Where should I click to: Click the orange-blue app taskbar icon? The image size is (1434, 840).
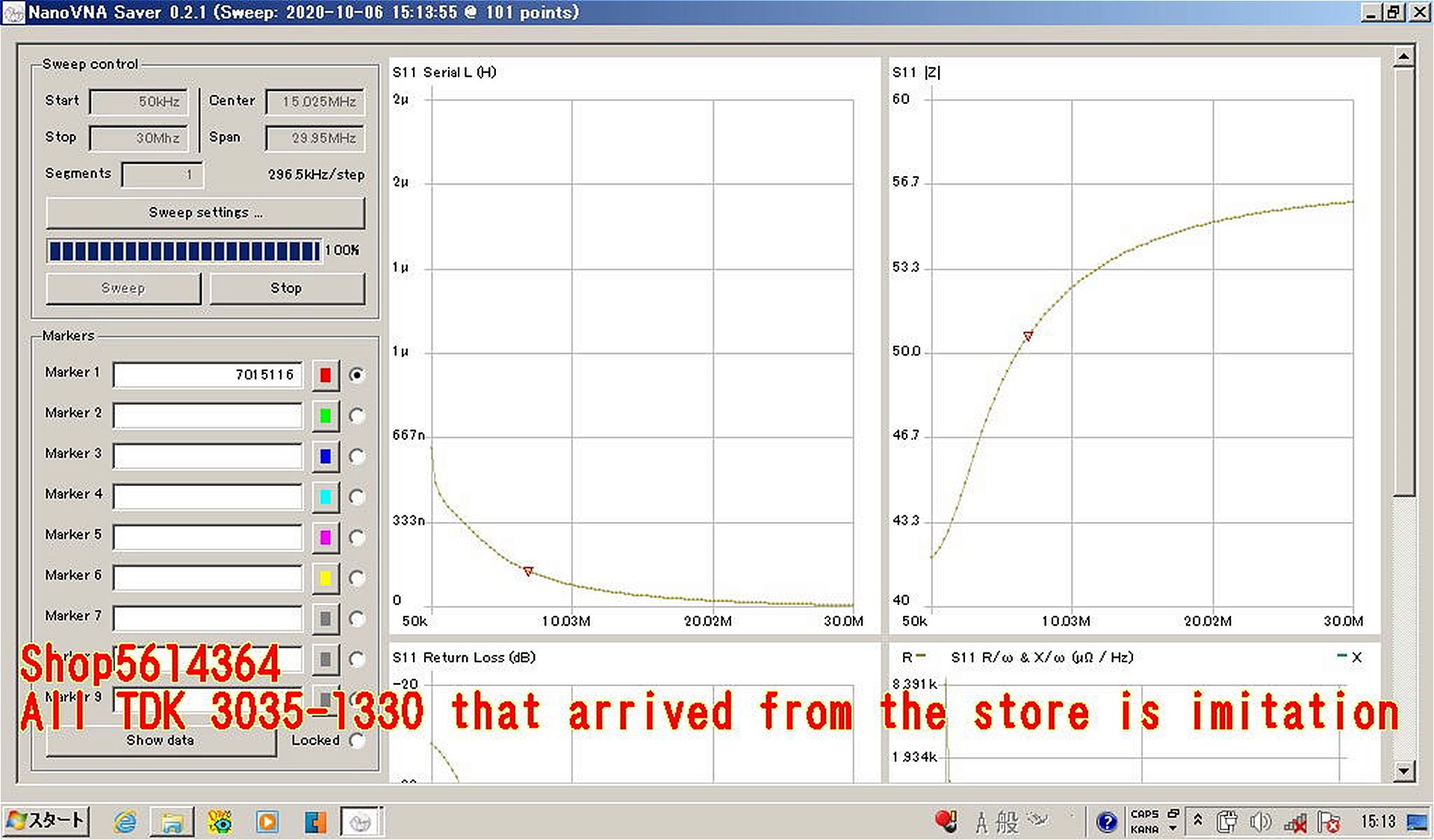click(315, 823)
